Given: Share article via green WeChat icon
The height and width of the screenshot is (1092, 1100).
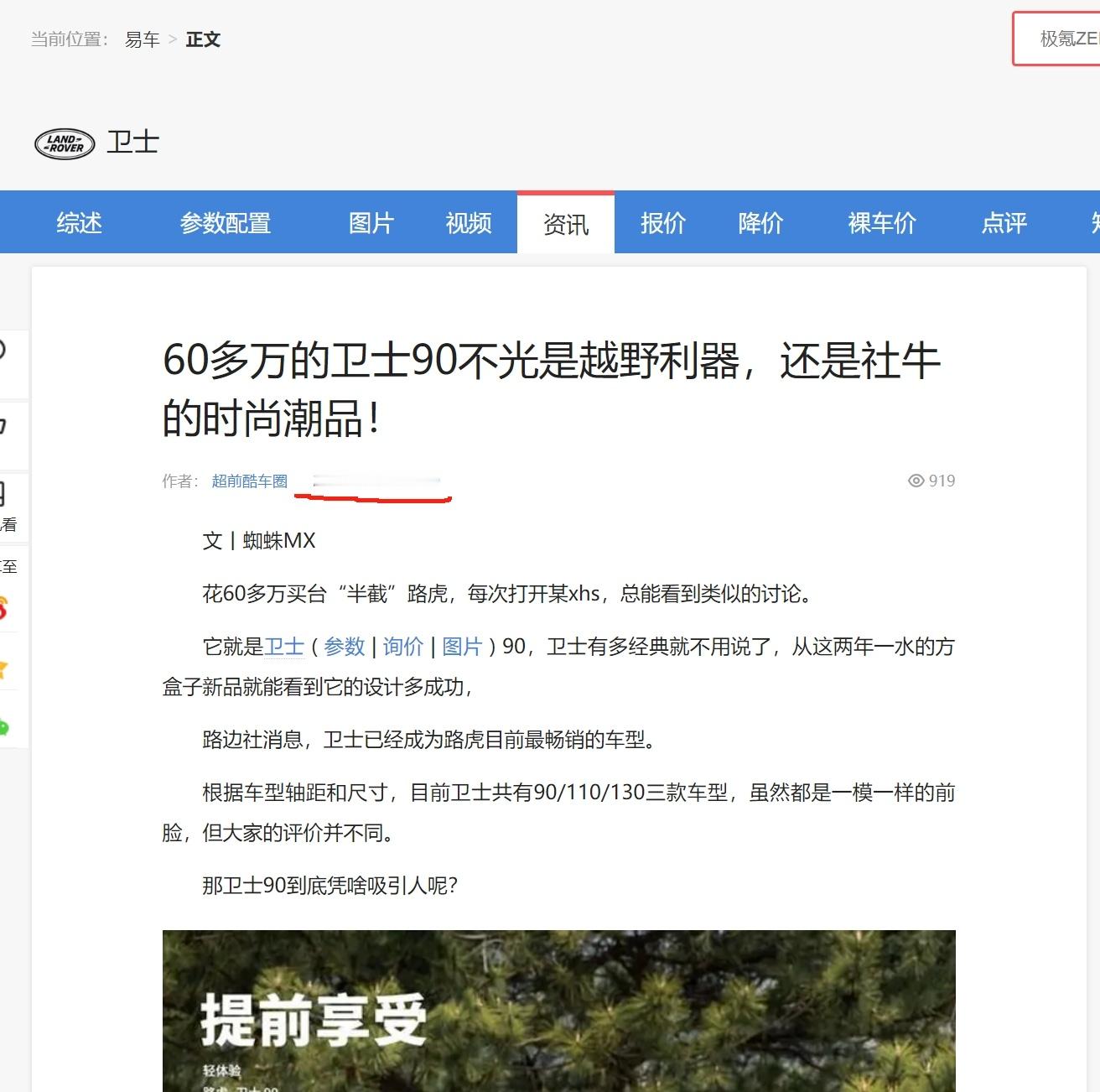Looking at the screenshot, I should coord(3,727).
